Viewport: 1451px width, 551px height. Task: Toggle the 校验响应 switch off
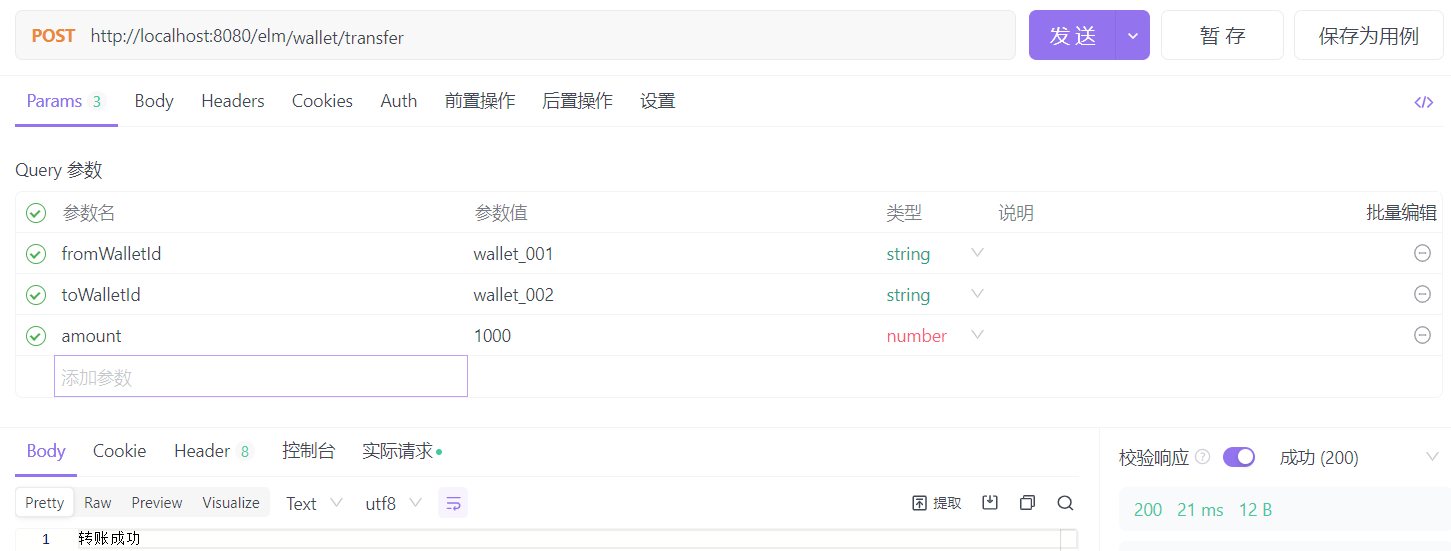coord(1239,457)
